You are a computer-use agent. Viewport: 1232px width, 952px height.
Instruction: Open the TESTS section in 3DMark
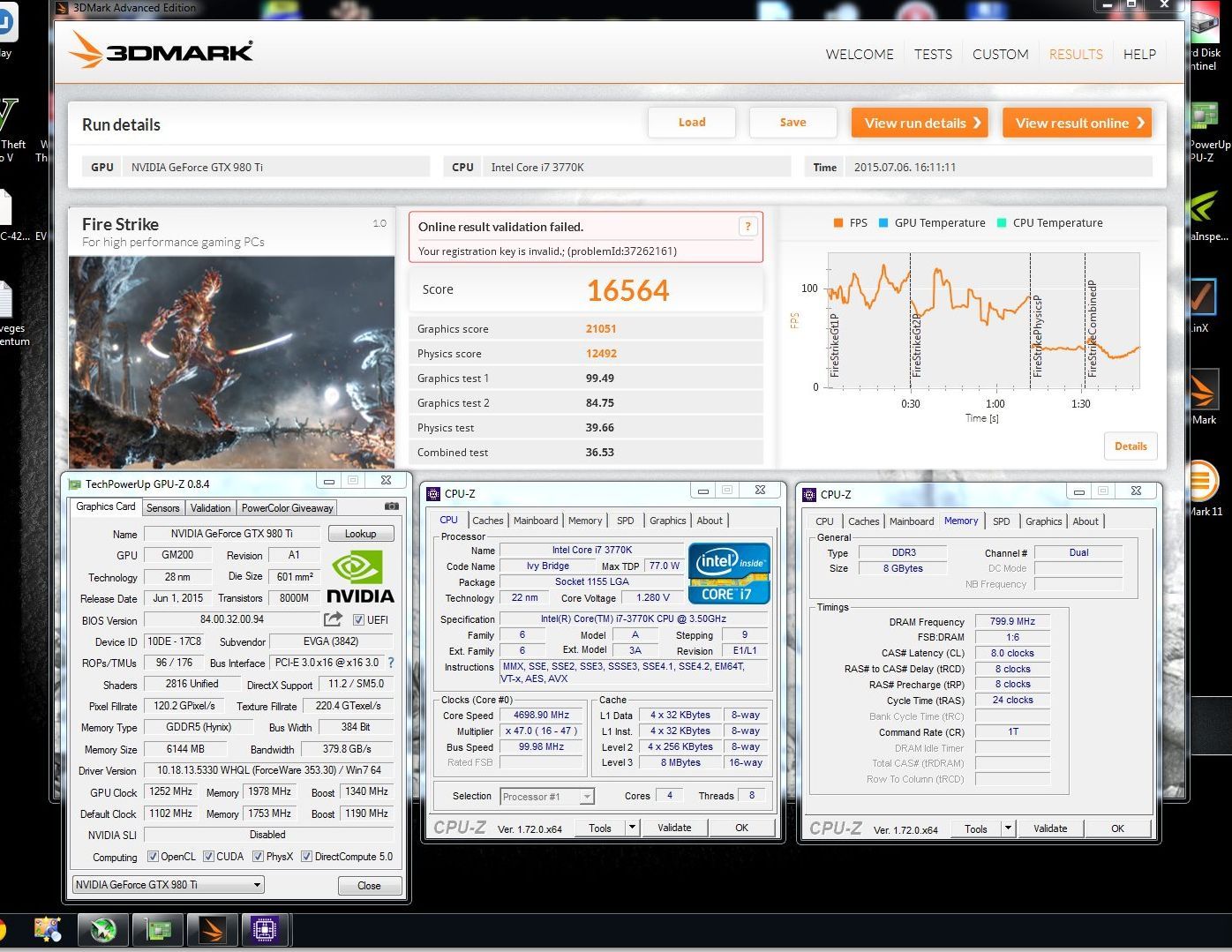pos(933,54)
